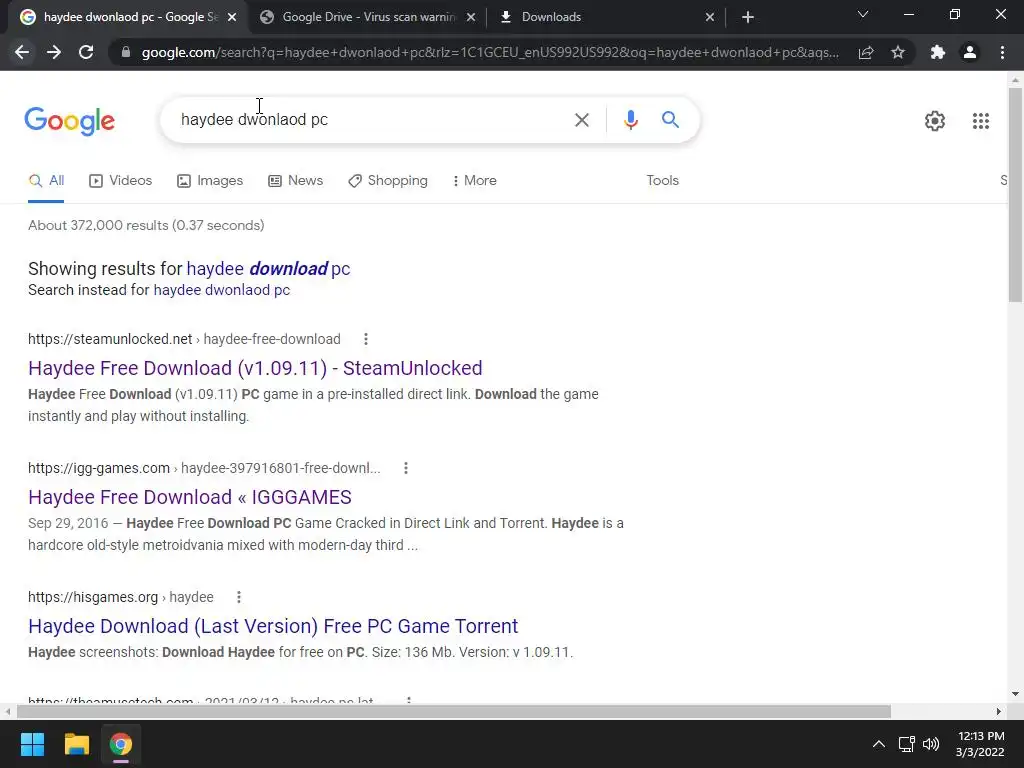Open network icon in system tray

pyautogui.click(x=906, y=744)
